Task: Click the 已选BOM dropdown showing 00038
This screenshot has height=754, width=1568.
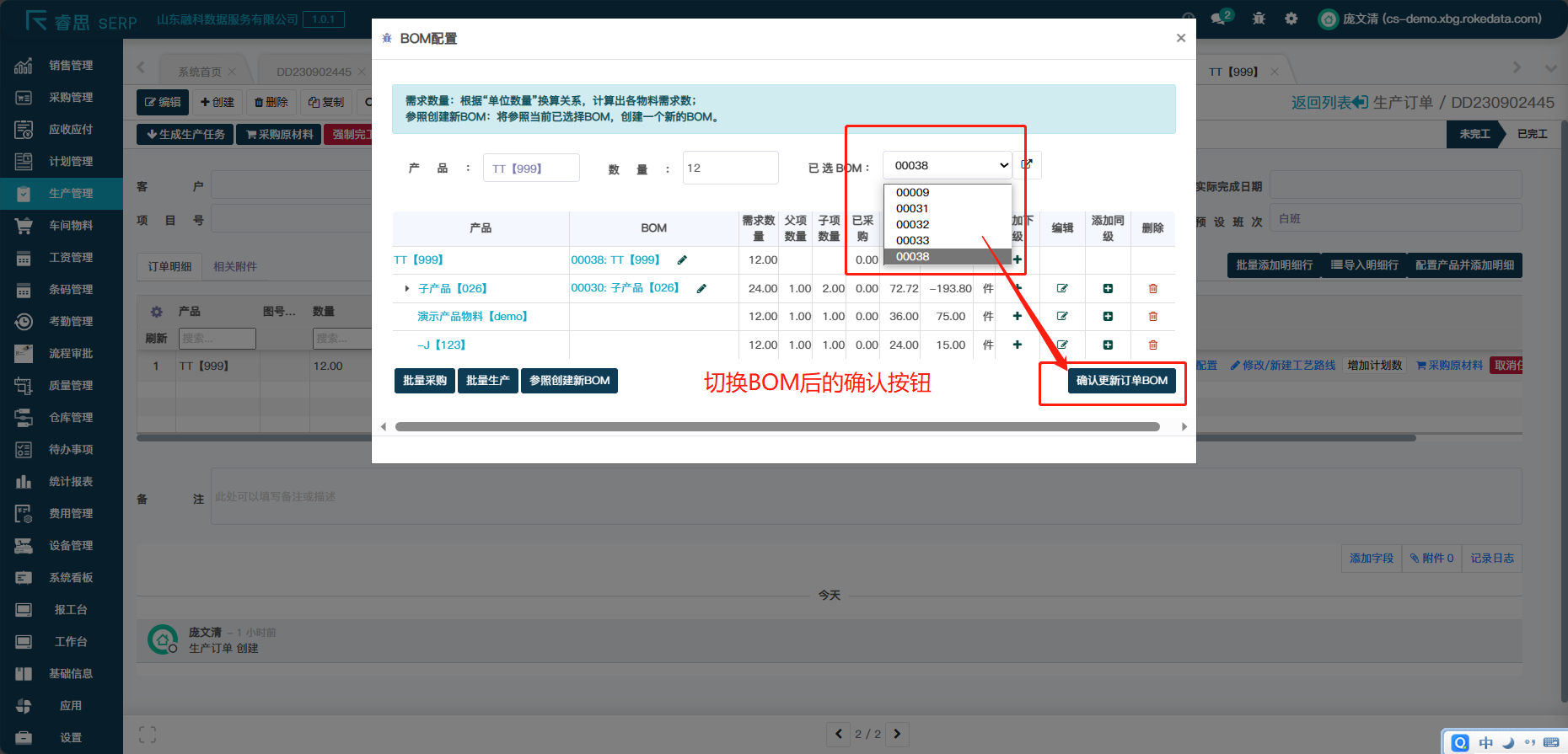Action: pyautogui.click(x=948, y=166)
